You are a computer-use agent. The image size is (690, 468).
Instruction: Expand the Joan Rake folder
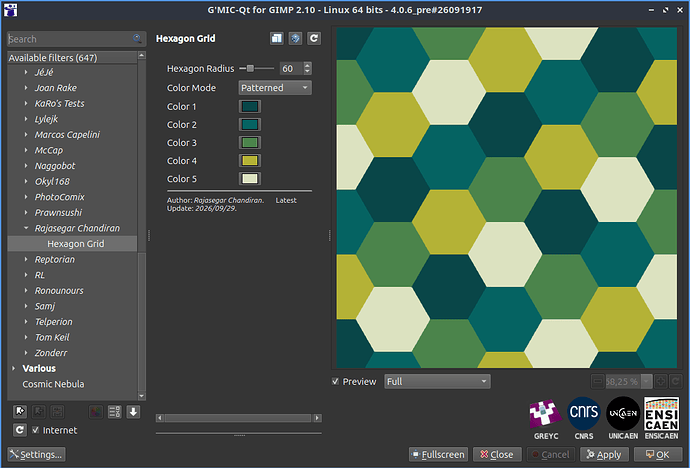(x=26, y=88)
